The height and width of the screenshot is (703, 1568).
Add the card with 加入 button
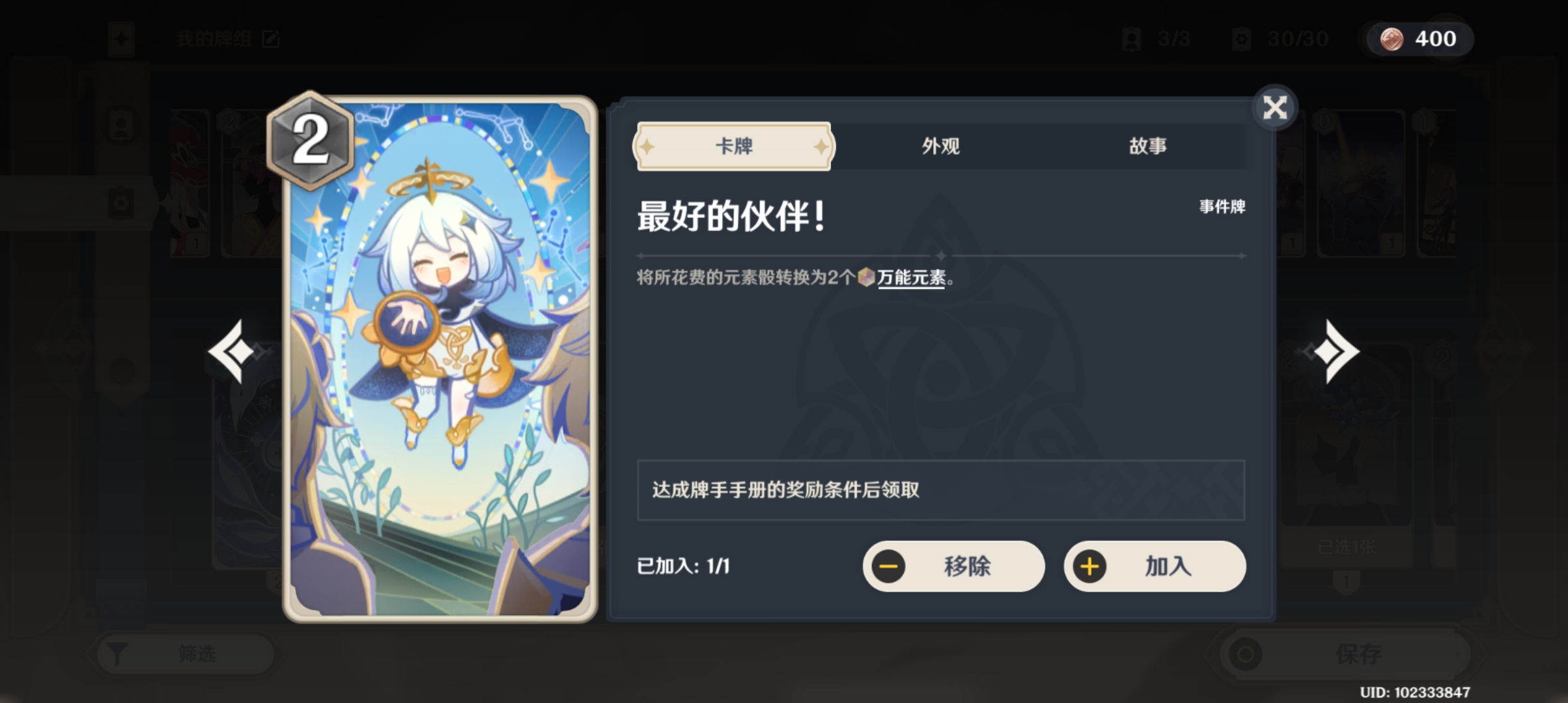[x=1155, y=566]
